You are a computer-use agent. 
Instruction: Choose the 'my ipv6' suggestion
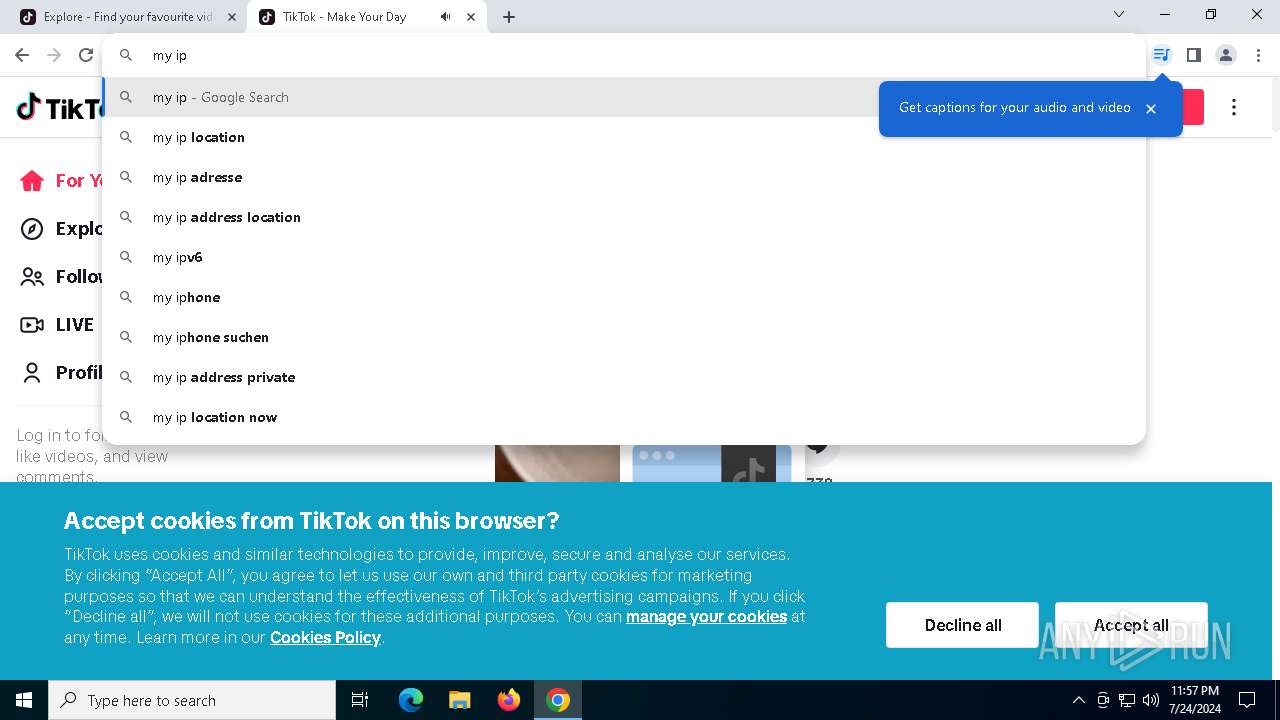tap(623, 257)
